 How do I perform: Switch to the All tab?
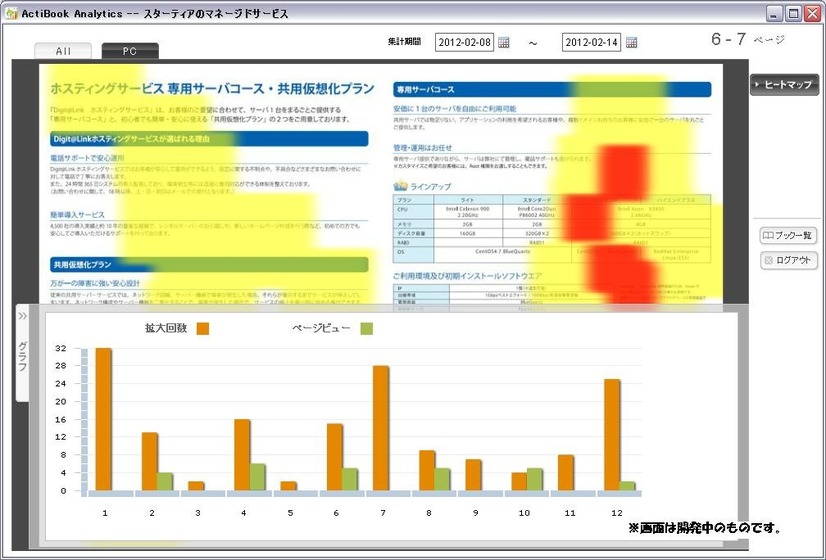tap(63, 51)
